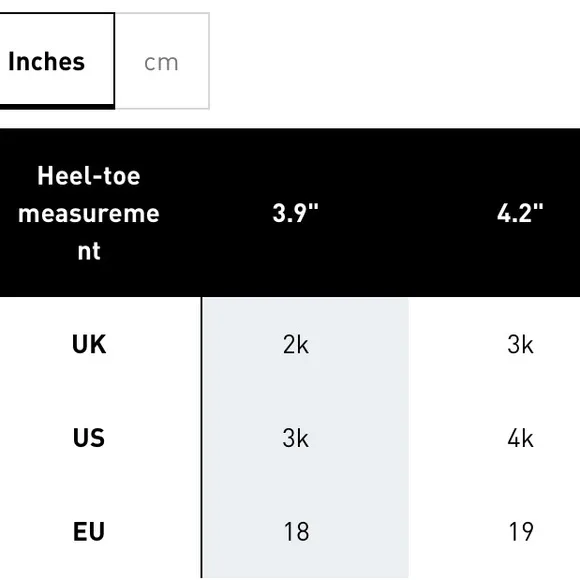Click the black table header bar
This screenshot has width=580, height=580.
click(290, 213)
